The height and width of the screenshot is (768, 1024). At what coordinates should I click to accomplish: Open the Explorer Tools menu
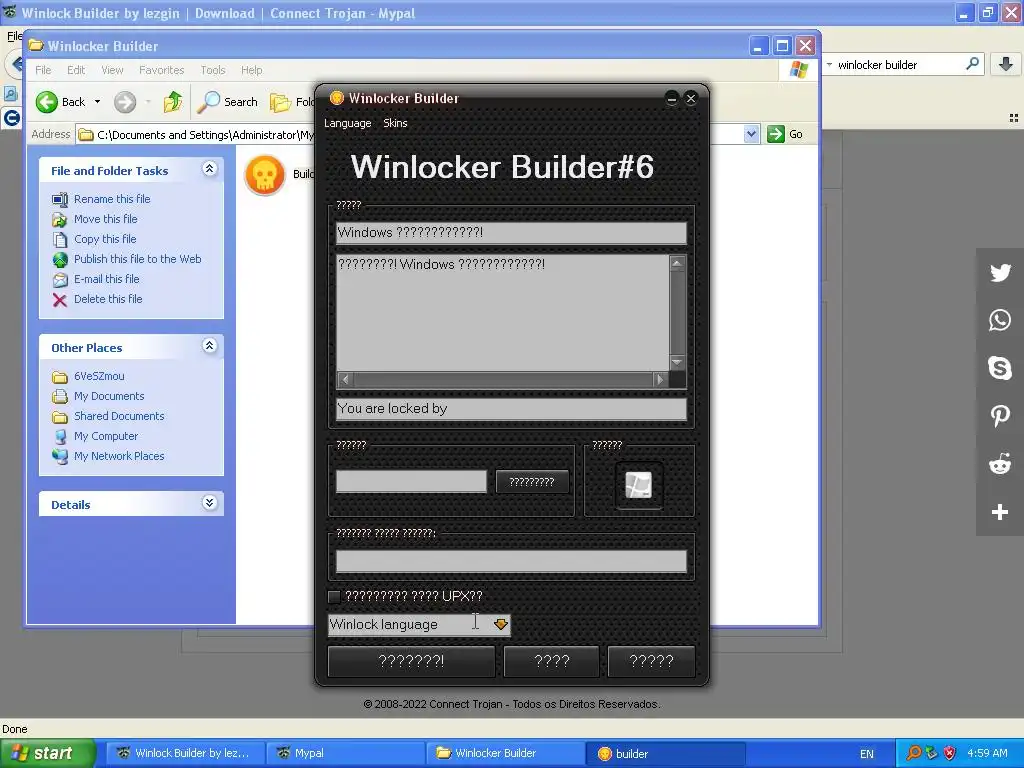(213, 70)
